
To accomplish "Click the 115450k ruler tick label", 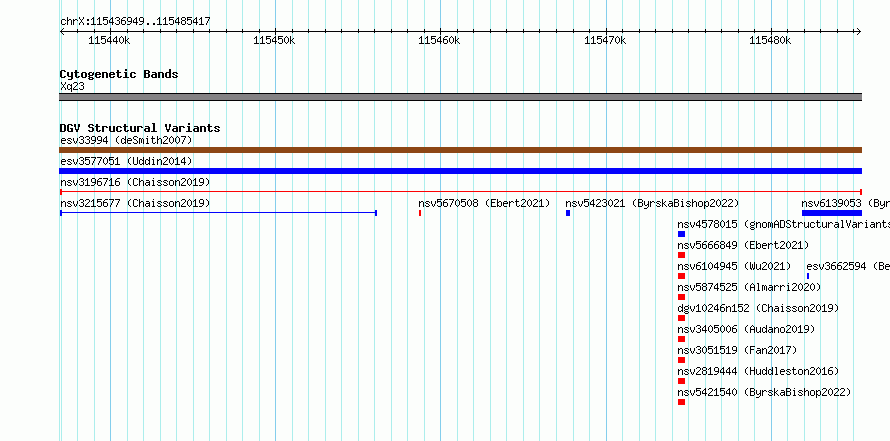I will coord(275,40).
